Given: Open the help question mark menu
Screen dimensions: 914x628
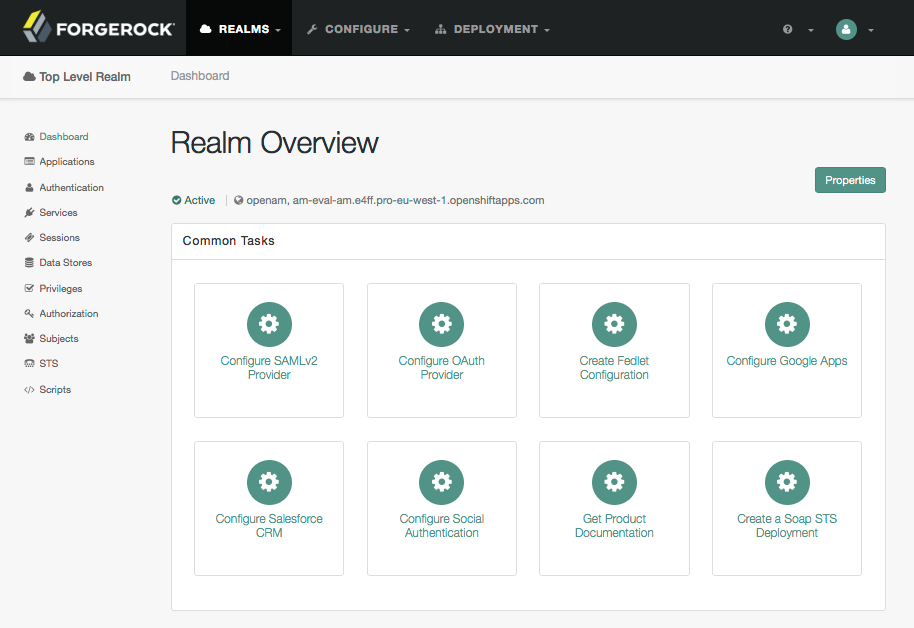Looking at the screenshot, I should [x=798, y=30].
